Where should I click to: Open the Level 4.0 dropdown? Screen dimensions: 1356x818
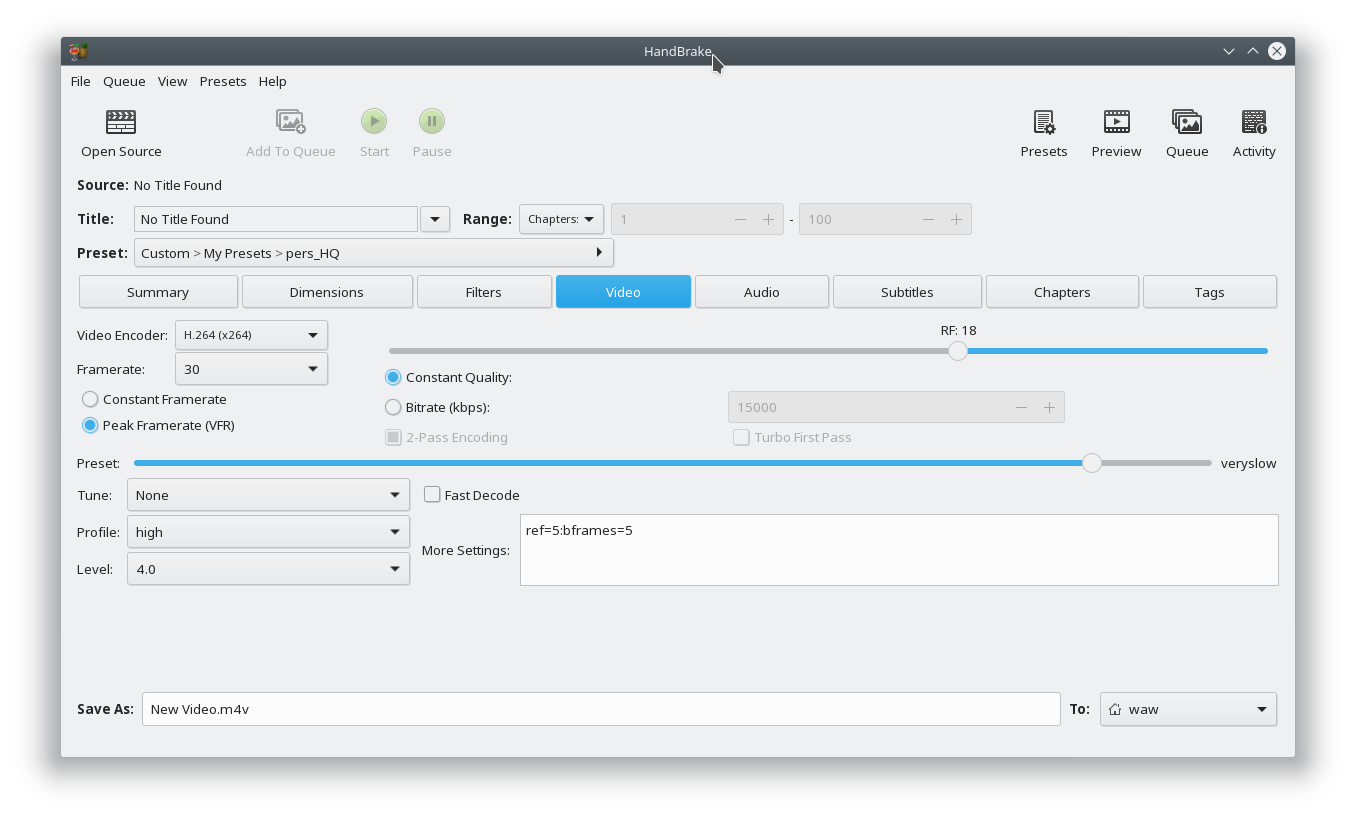click(268, 569)
